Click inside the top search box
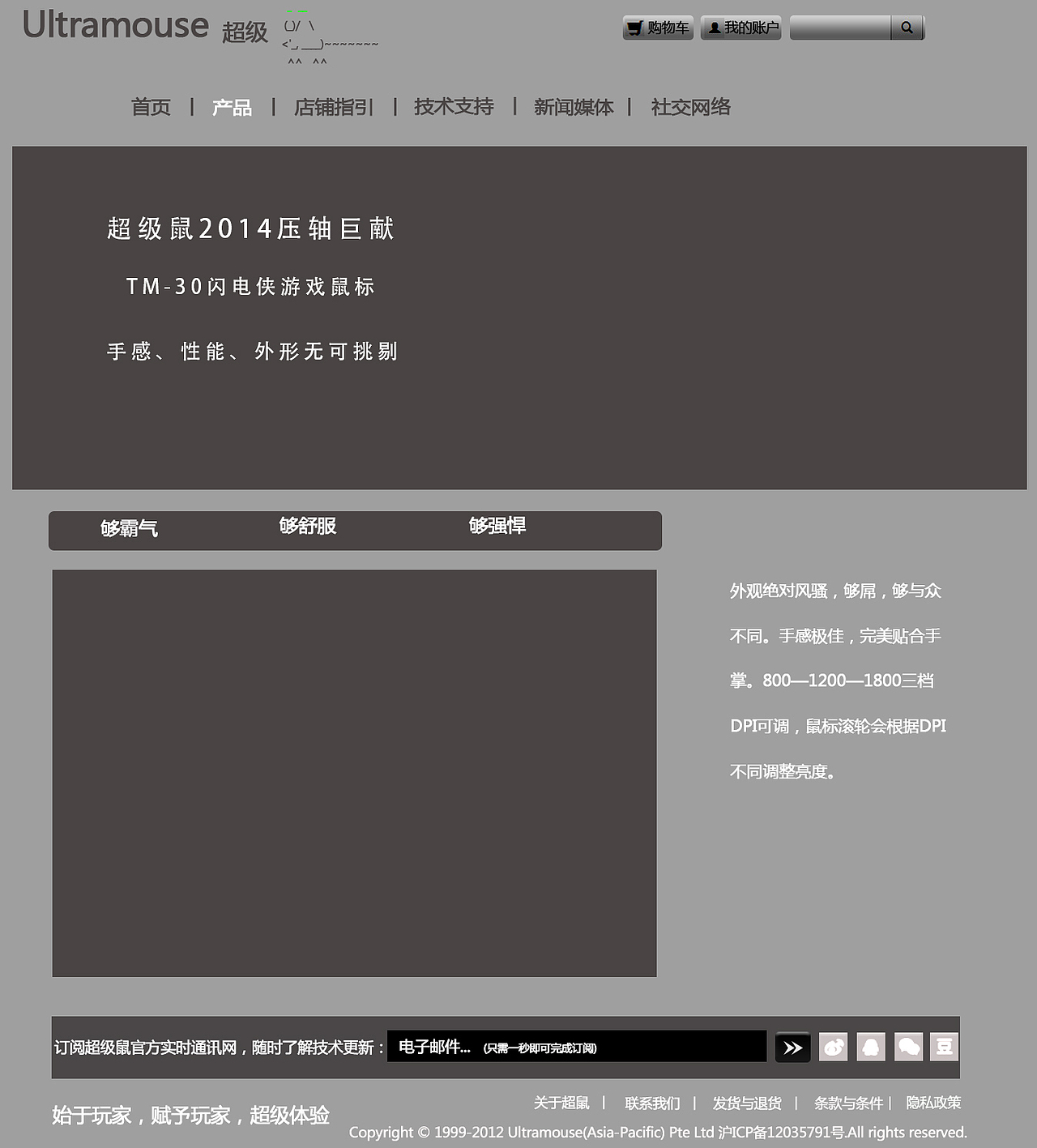The image size is (1037, 1148). (x=840, y=27)
